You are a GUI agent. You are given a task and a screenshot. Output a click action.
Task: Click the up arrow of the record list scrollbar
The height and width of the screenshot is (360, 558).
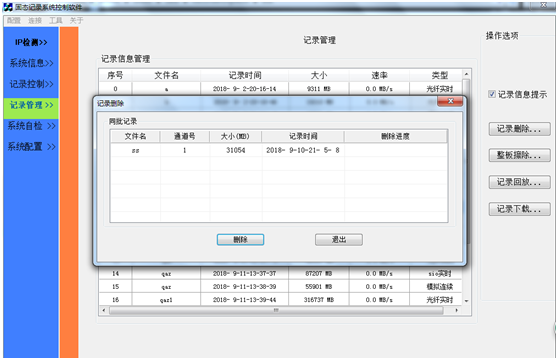466,74
